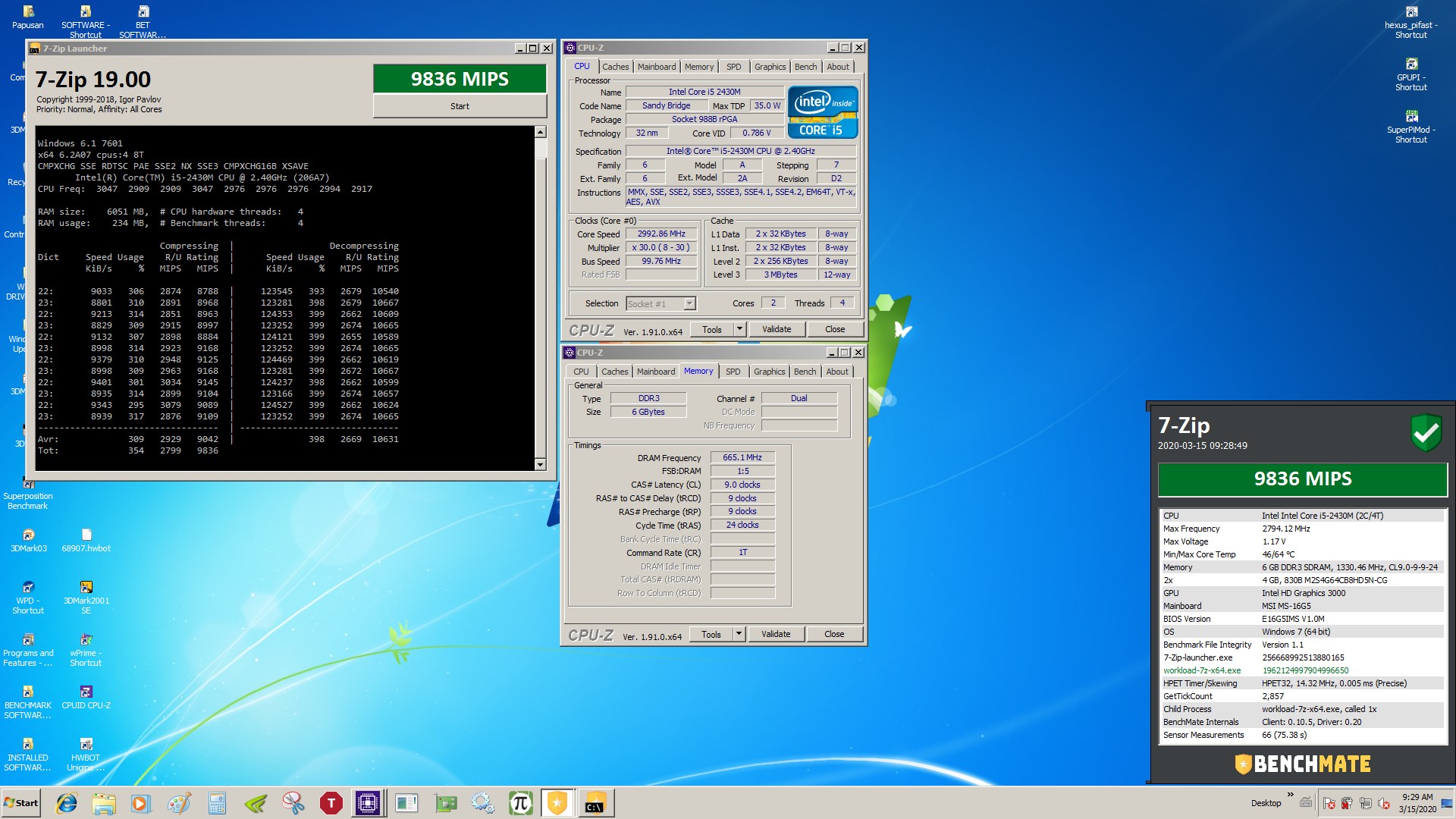This screenshot has width=1456, height=819.
Task: Open hexus_pifast shortcut on desktop
Action: (1410, 23)
